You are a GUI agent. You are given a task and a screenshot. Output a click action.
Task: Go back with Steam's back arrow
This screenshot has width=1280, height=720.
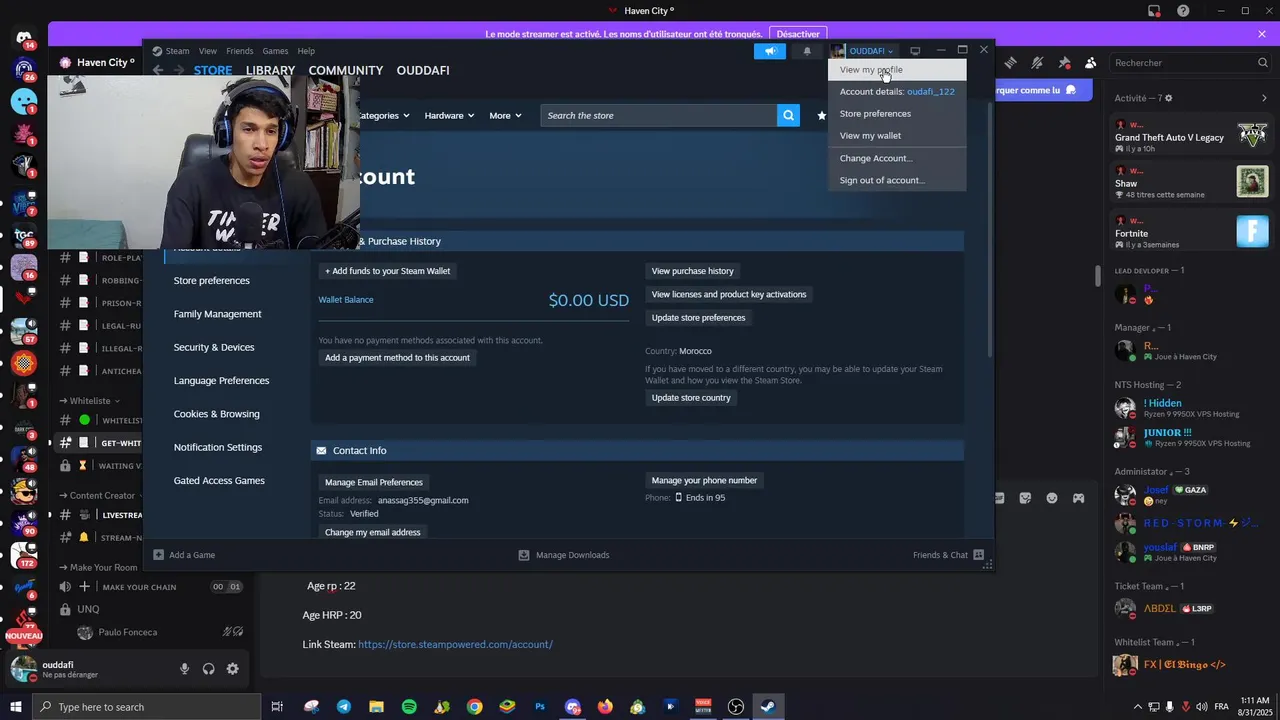pos(158,70)
